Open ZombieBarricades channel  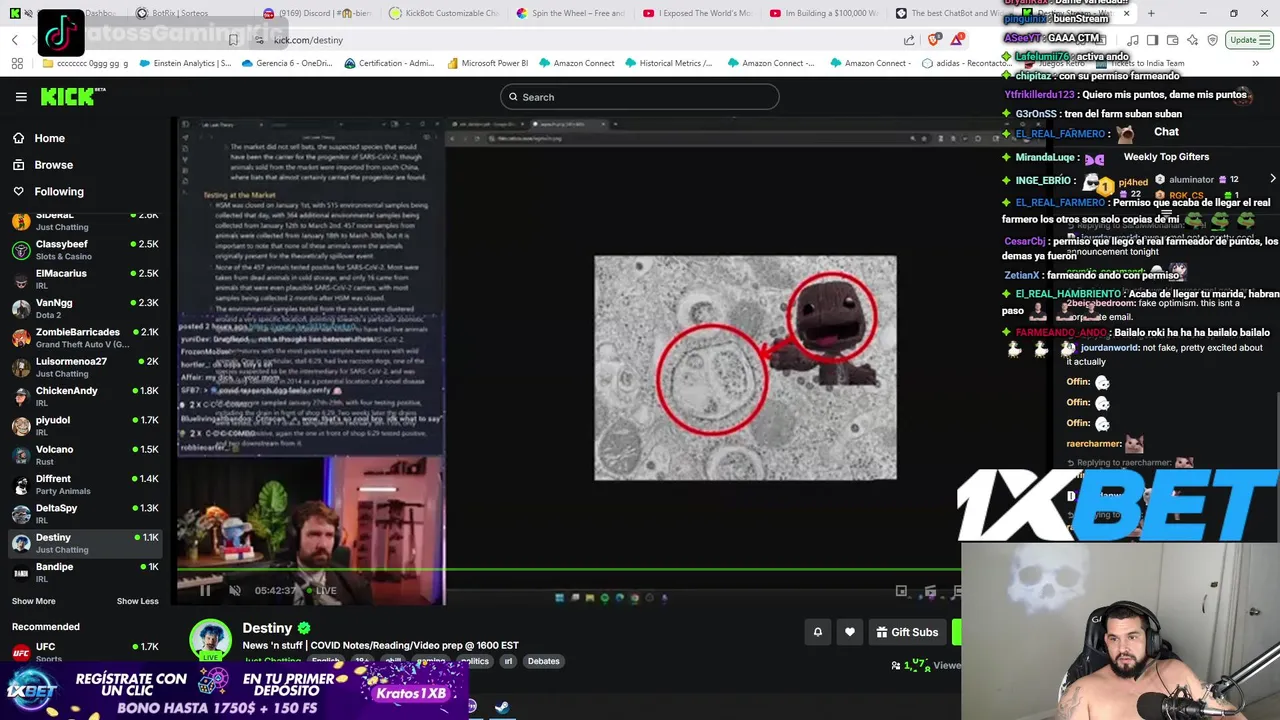point(85,338)
